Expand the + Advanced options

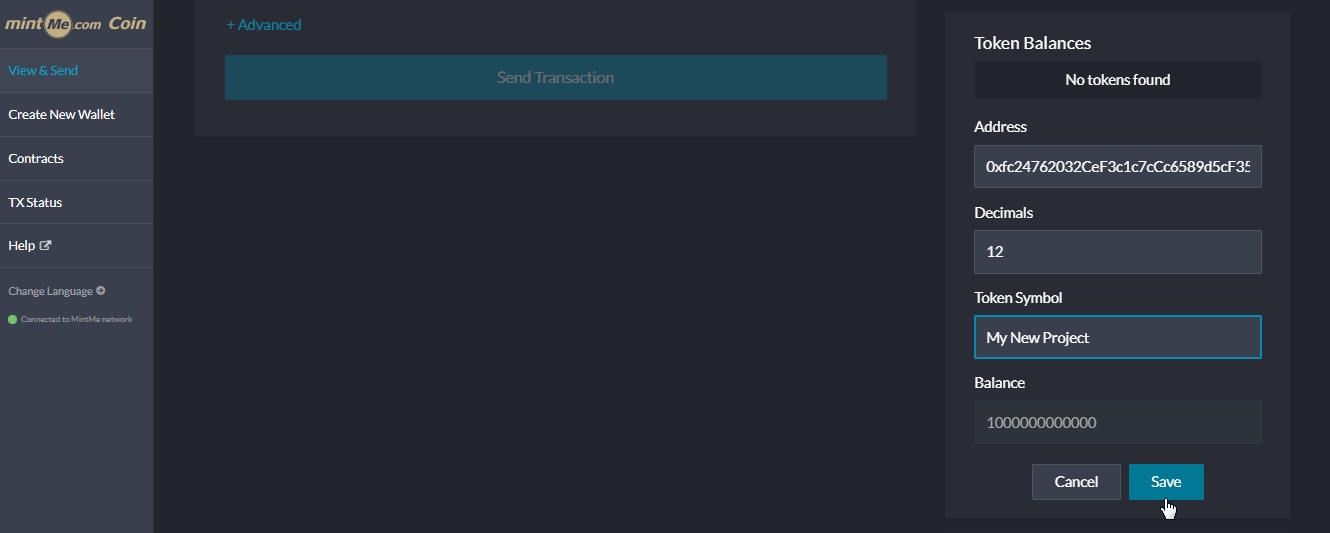click(264, 25)
